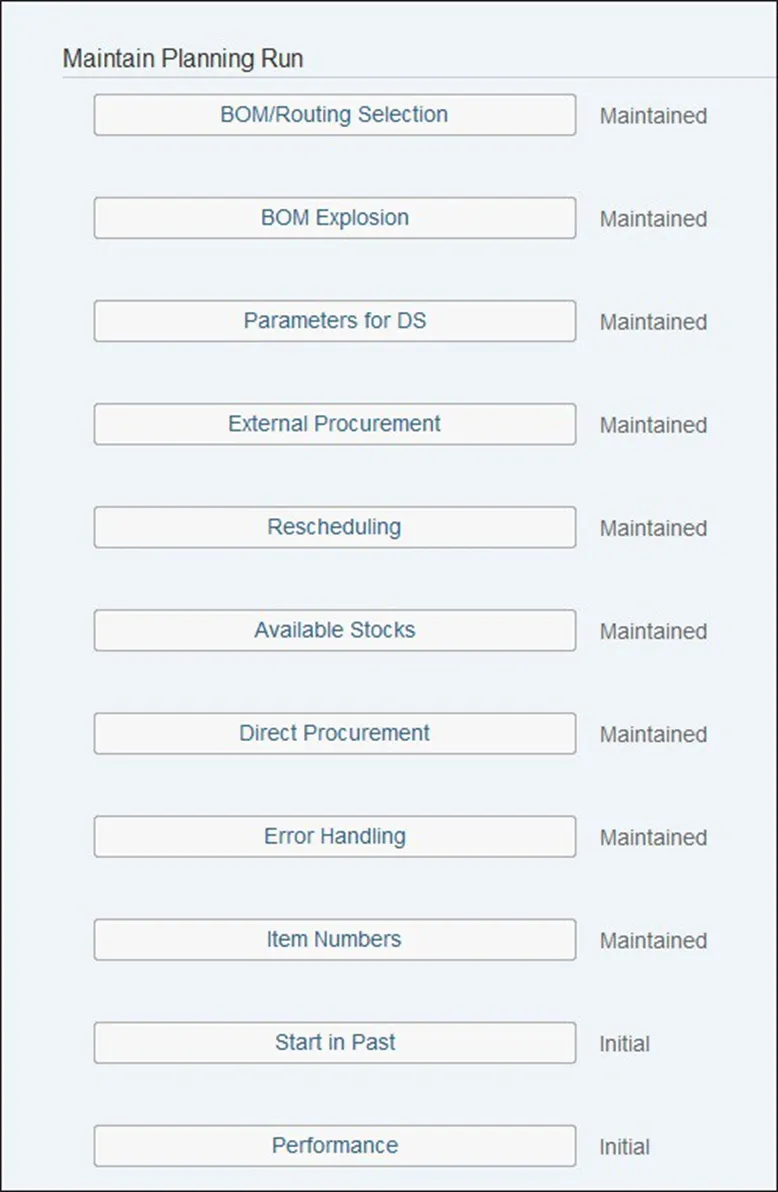Click the Maintain Planning Run heading
The image size is (778, 1192).
pyautogui.click(x=183, y=59)
